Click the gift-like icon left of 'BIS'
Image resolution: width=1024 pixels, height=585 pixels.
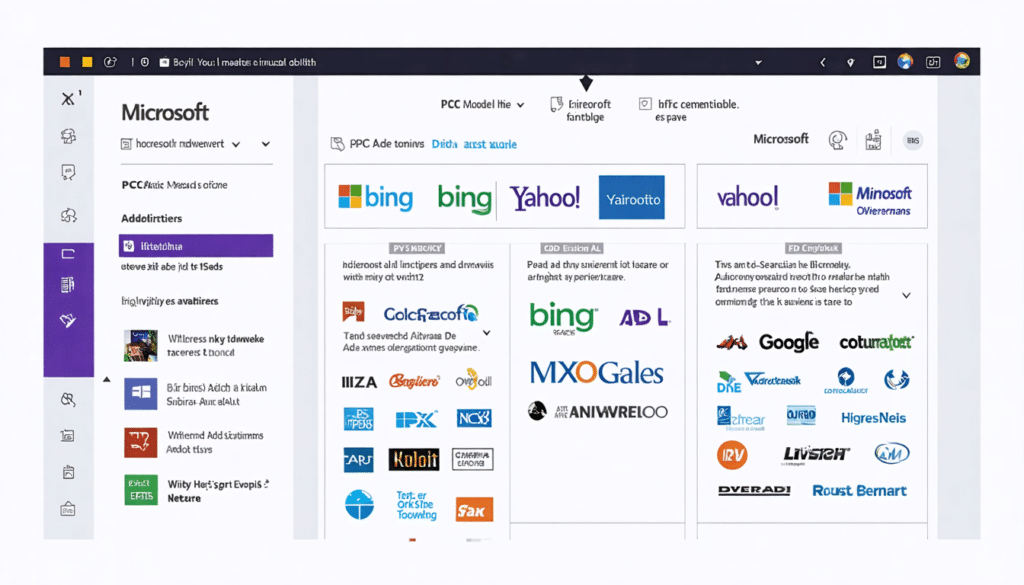tap(873, 140)
